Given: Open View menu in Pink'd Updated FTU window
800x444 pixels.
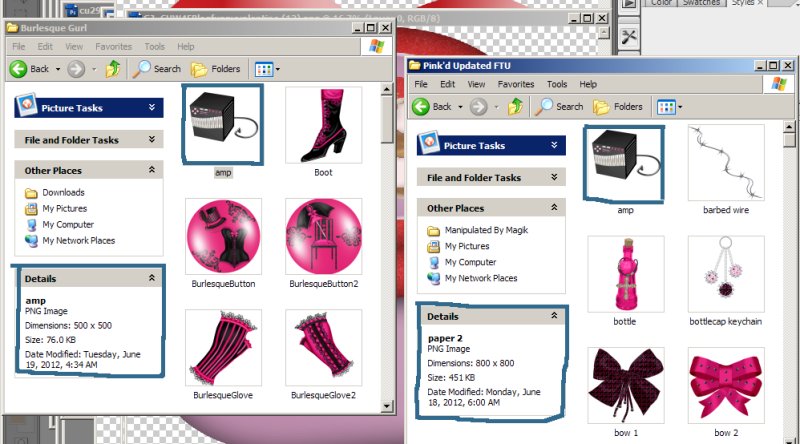Looking at the screenshot, I should coord(476,84).
